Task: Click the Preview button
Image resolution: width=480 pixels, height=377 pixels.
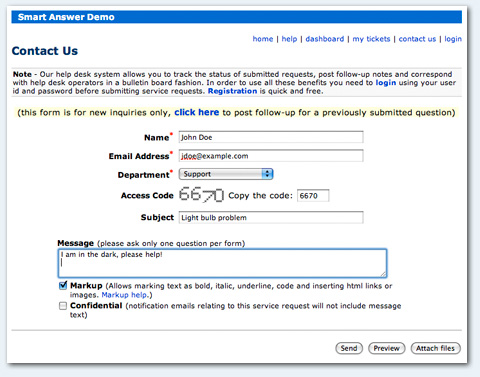Action: (x=387, y=348)
